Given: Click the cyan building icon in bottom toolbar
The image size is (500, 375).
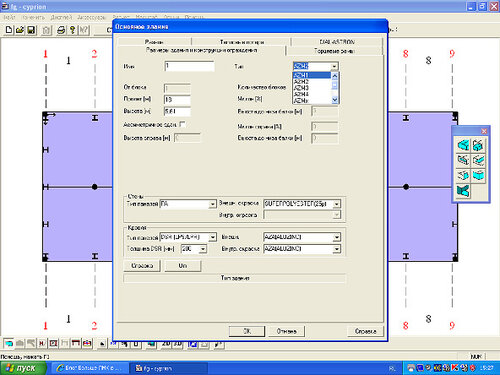Looking at the screenshot, I should 9,343.
